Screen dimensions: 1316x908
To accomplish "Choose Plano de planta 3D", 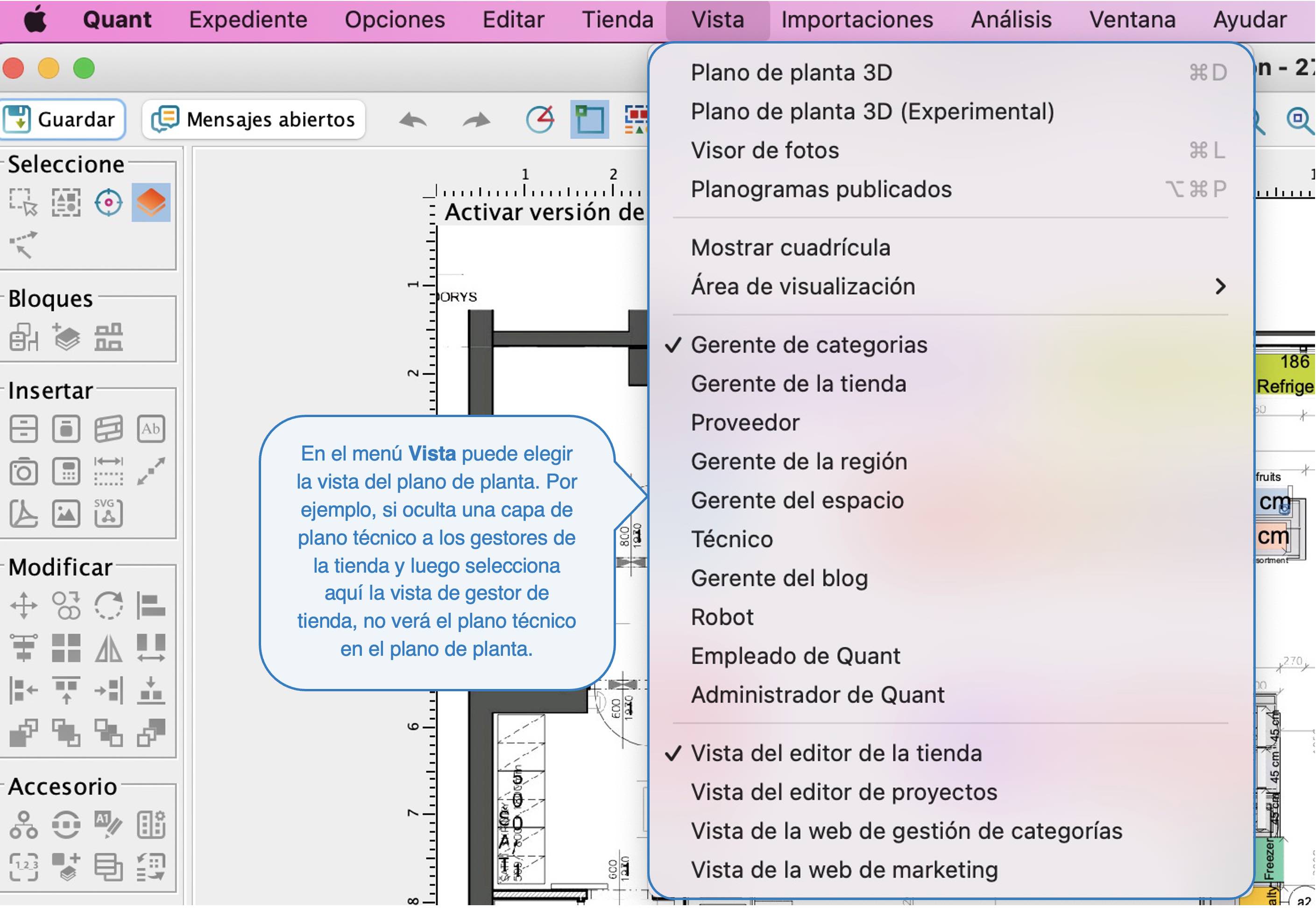I will (x=951, y=73).
